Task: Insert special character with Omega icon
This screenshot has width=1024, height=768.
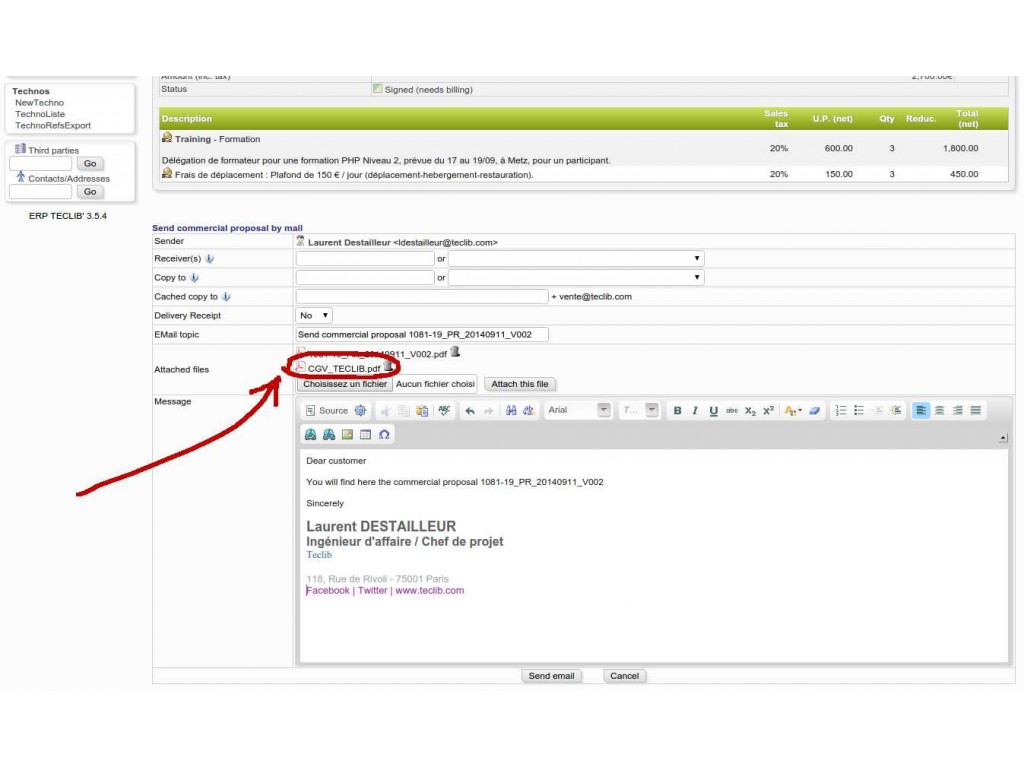Action: [384, 435]
